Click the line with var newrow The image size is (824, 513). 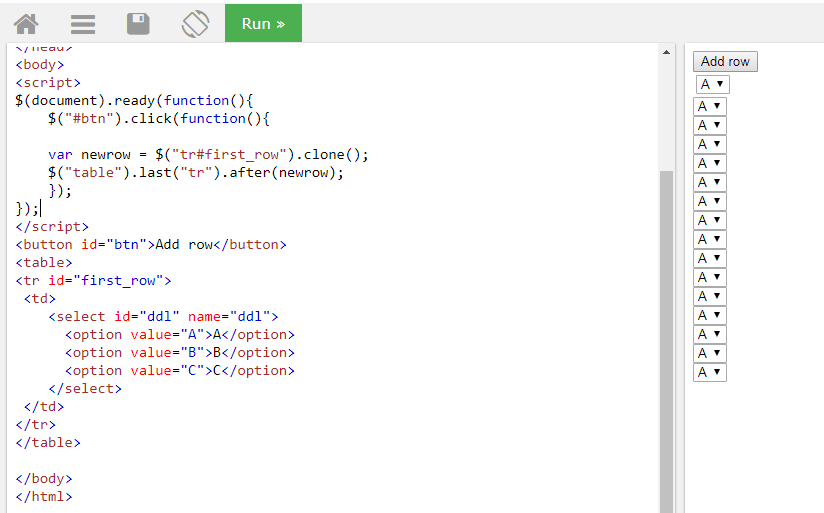tap(208, 155)
